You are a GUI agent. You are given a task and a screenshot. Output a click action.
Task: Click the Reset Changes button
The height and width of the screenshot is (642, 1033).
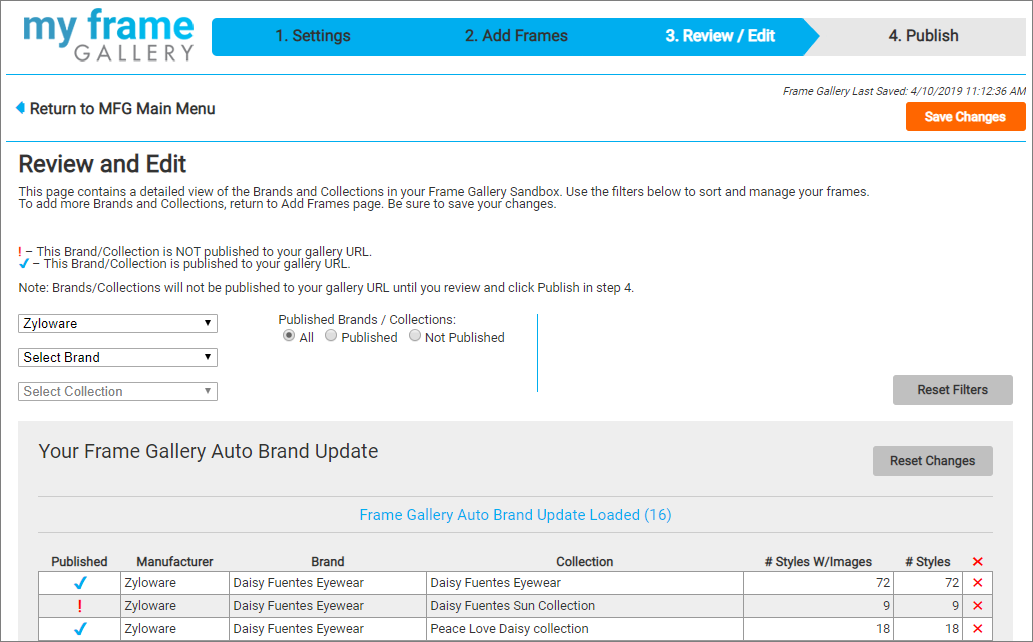pos(933,461)
